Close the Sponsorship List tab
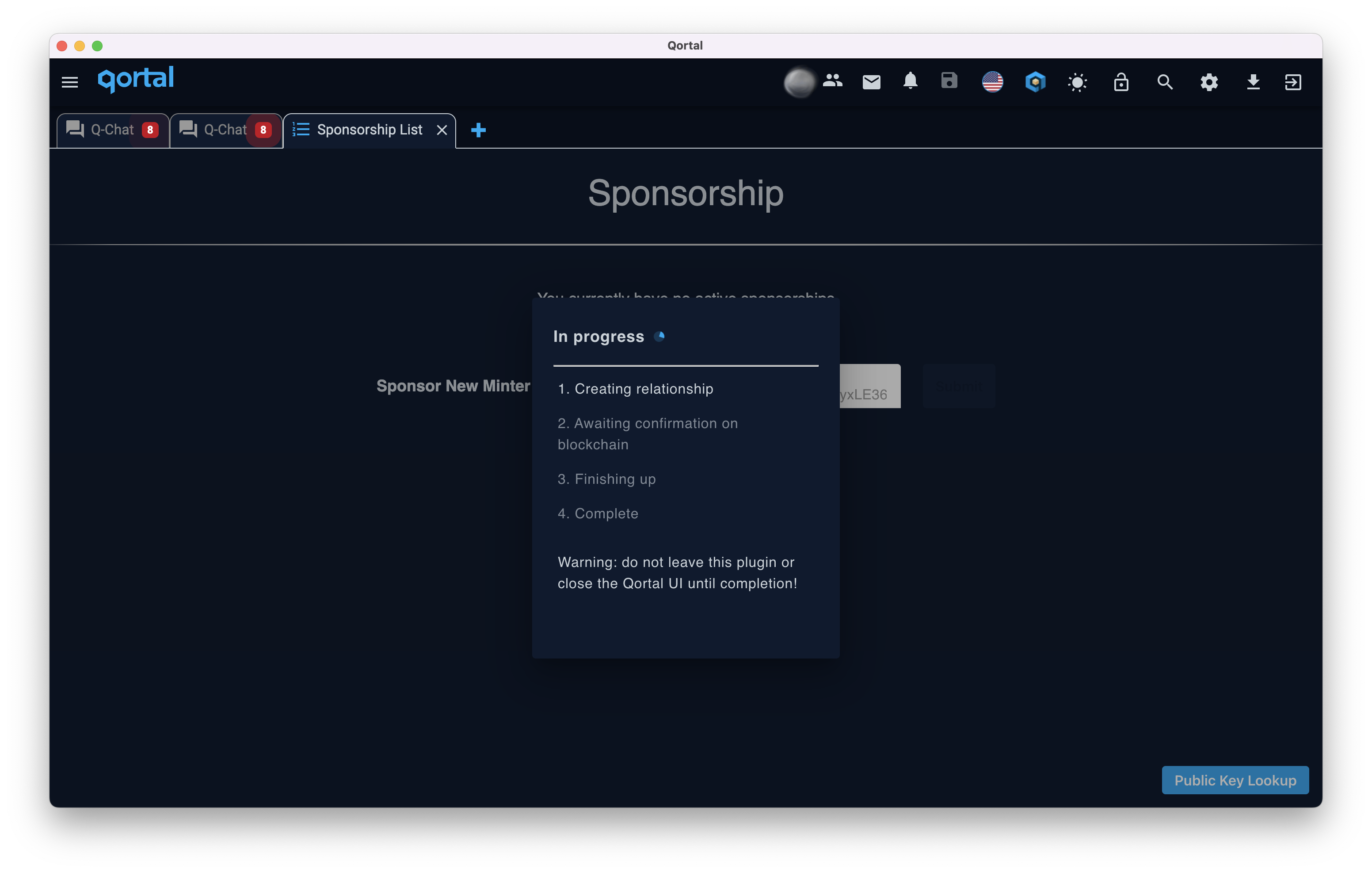 [x=442, y=130]
